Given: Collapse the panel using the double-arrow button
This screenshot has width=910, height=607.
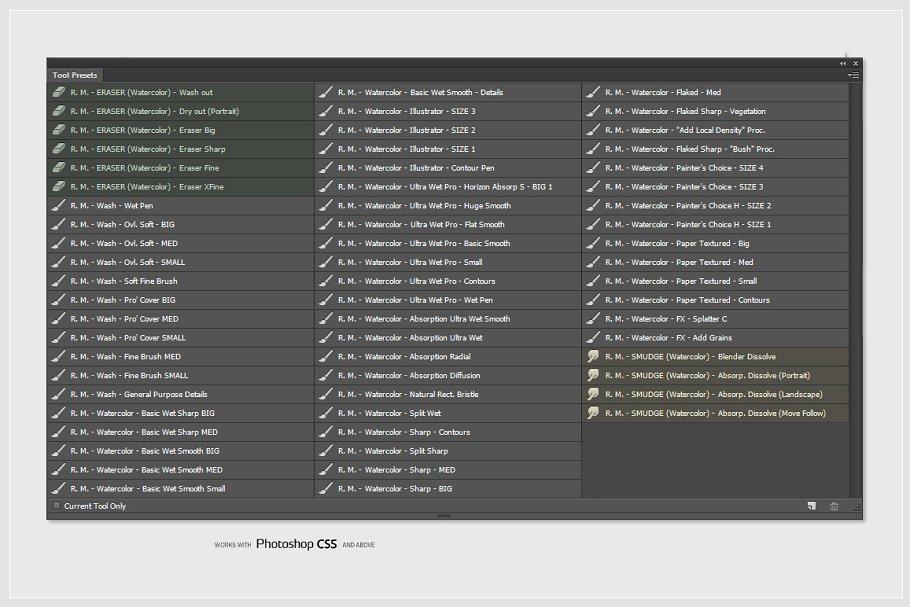Looking at the screenshot, I should [x=843, y=63].
